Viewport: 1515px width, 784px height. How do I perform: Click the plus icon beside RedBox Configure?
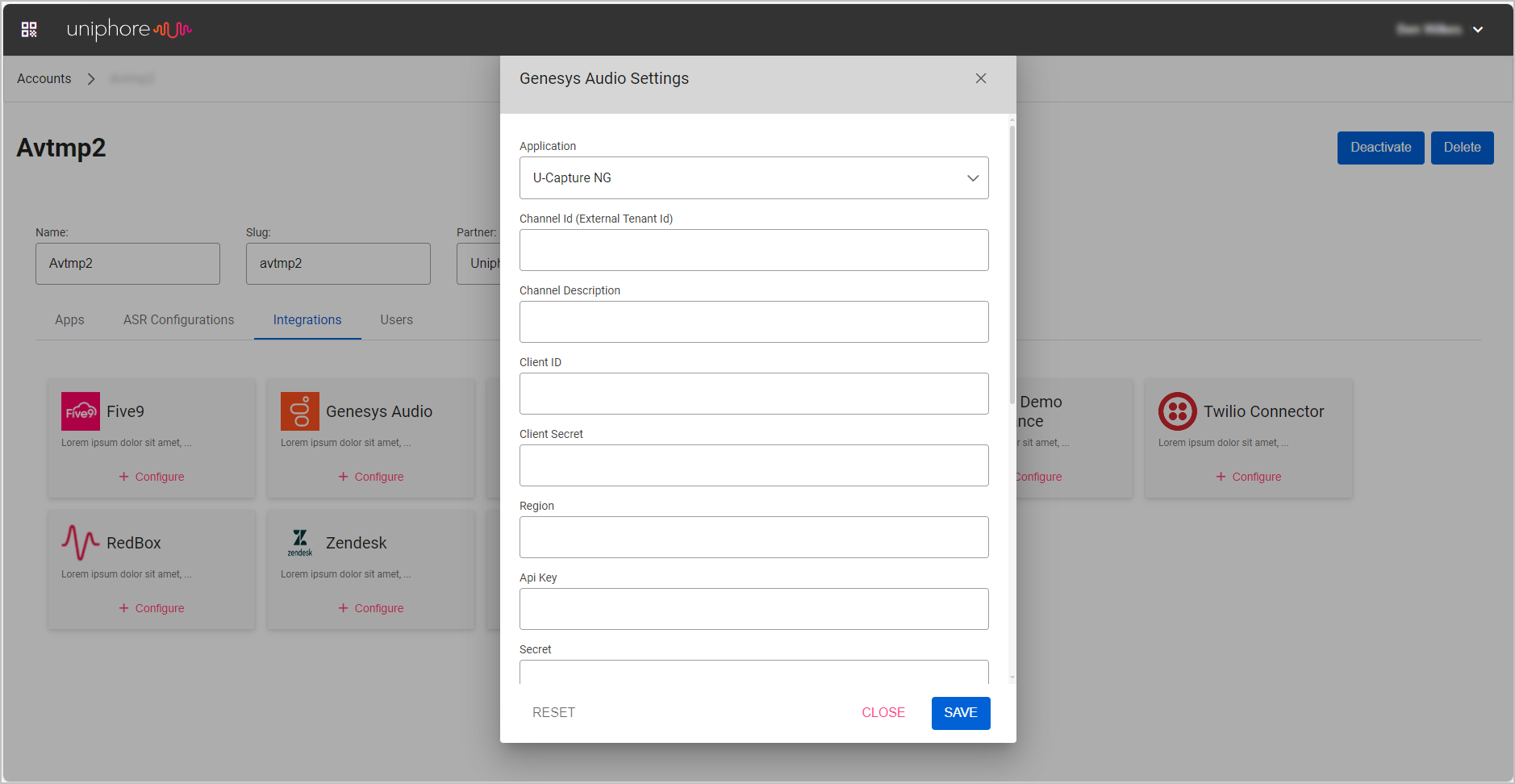[124, 608]
